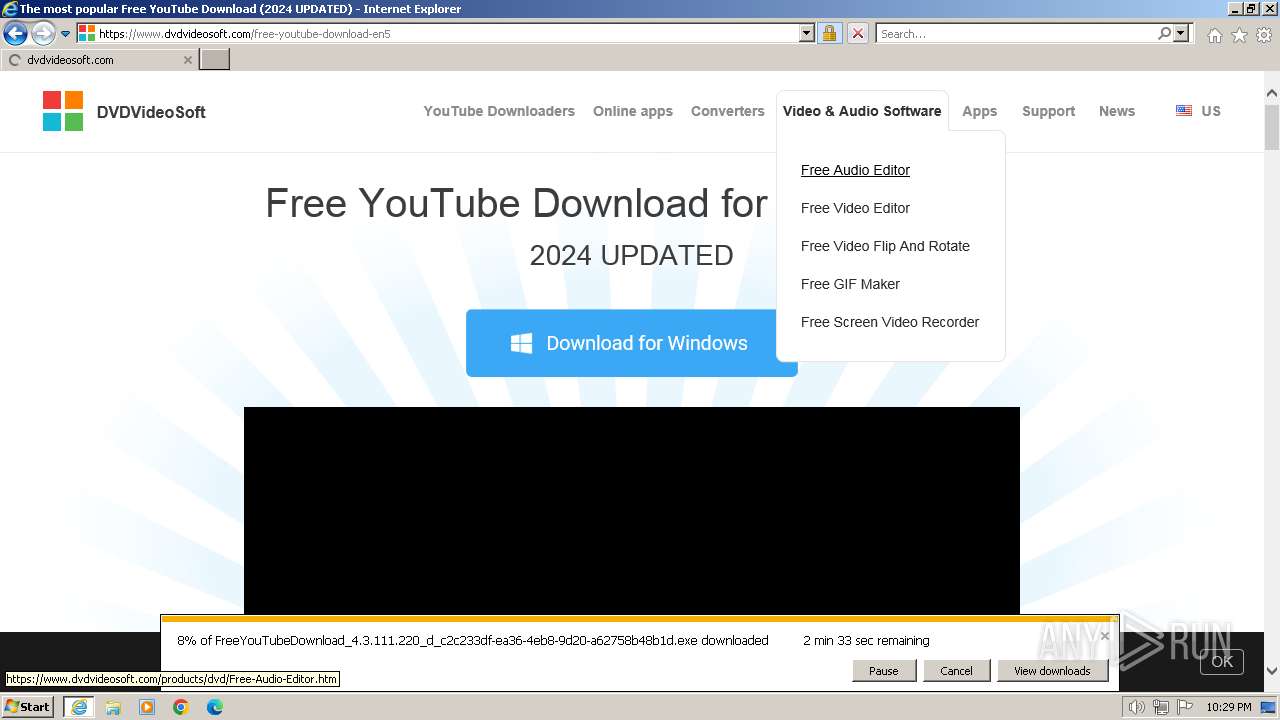Image resolution: width=1280 pixels, height=720 pixels.
Task: Click the 10:29 PM clock
Action: tap(1228, 707)
